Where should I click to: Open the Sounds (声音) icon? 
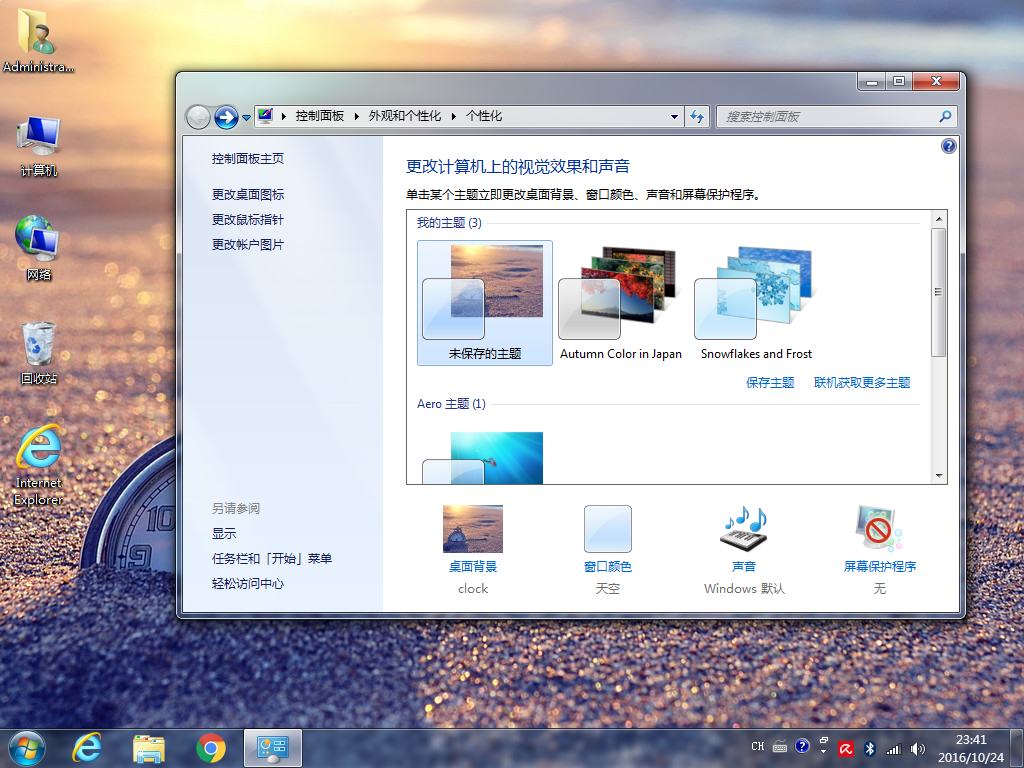pyautogui.click(x=744, y=529)
